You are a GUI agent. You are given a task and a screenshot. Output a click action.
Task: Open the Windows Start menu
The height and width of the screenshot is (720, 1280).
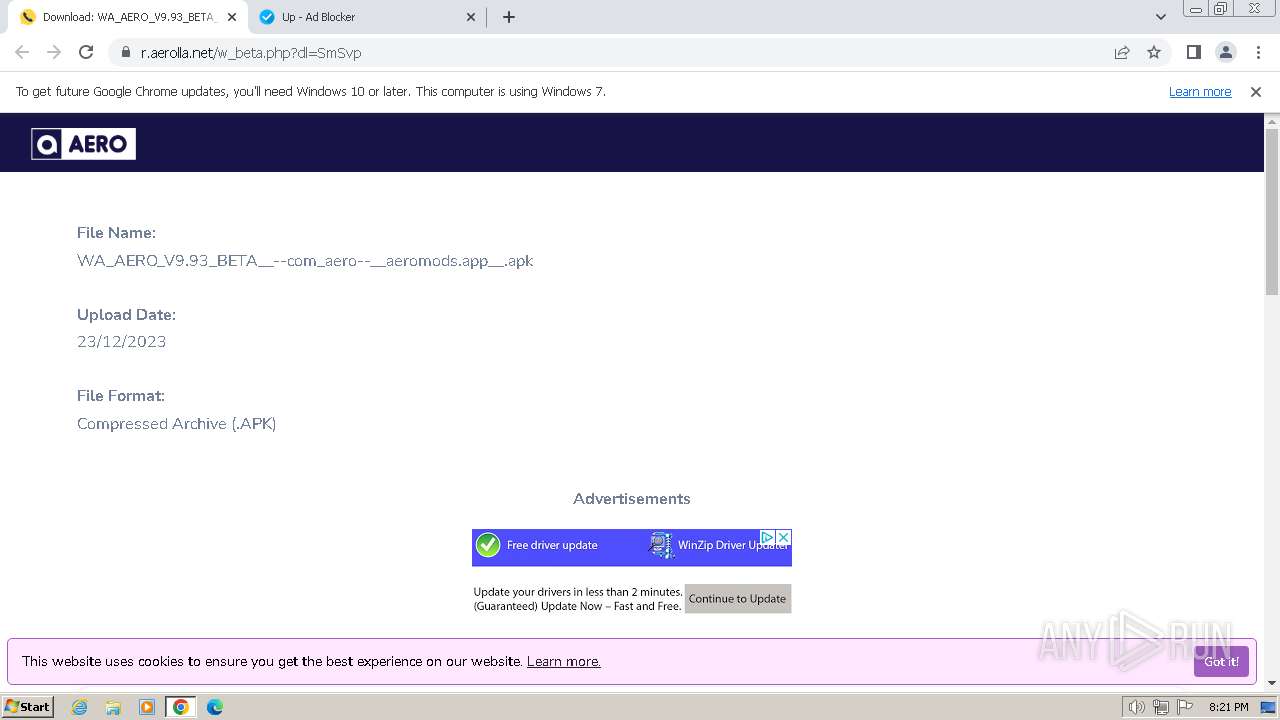tap(27, 707)
